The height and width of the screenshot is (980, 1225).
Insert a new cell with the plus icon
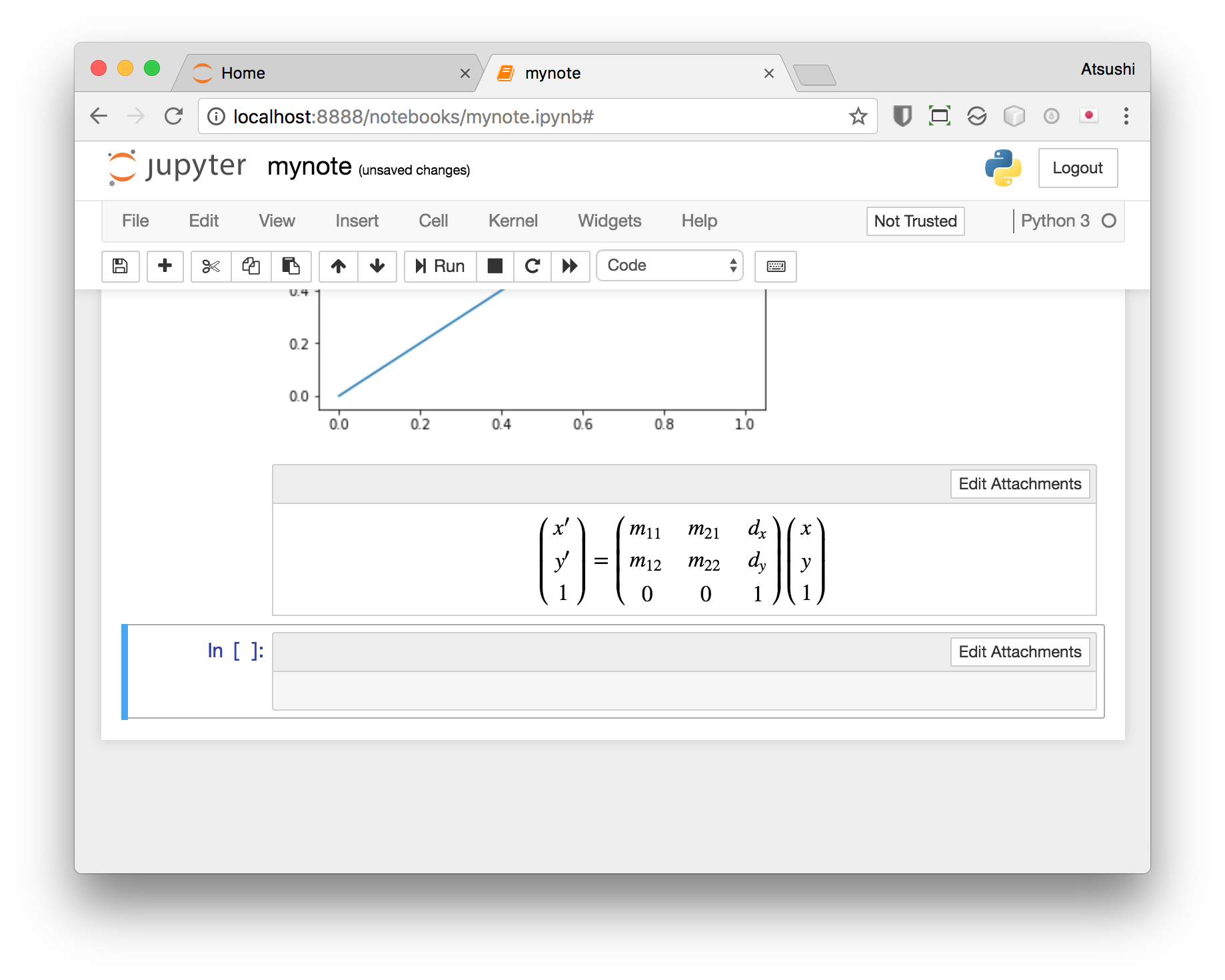[x=165, y=266]
